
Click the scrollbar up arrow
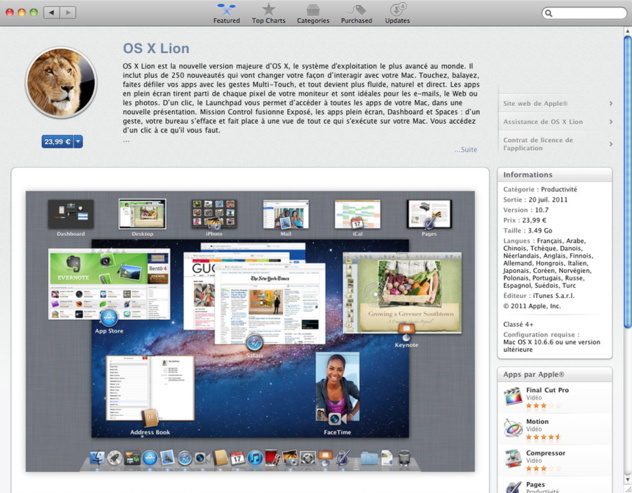628,31
